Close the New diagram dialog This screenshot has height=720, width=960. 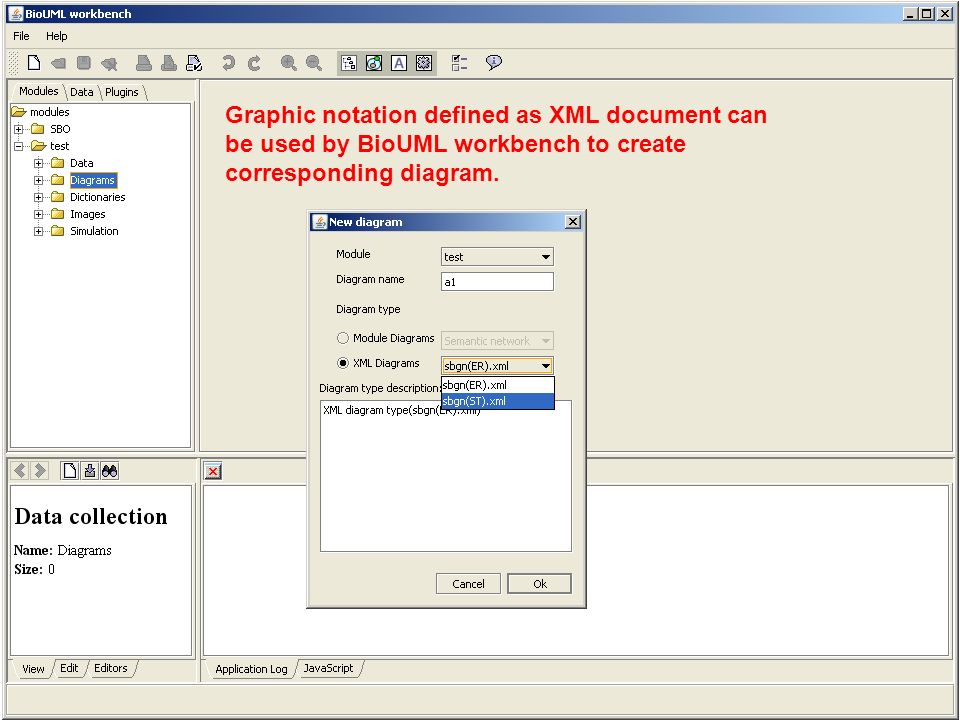[x=572, y=222]
